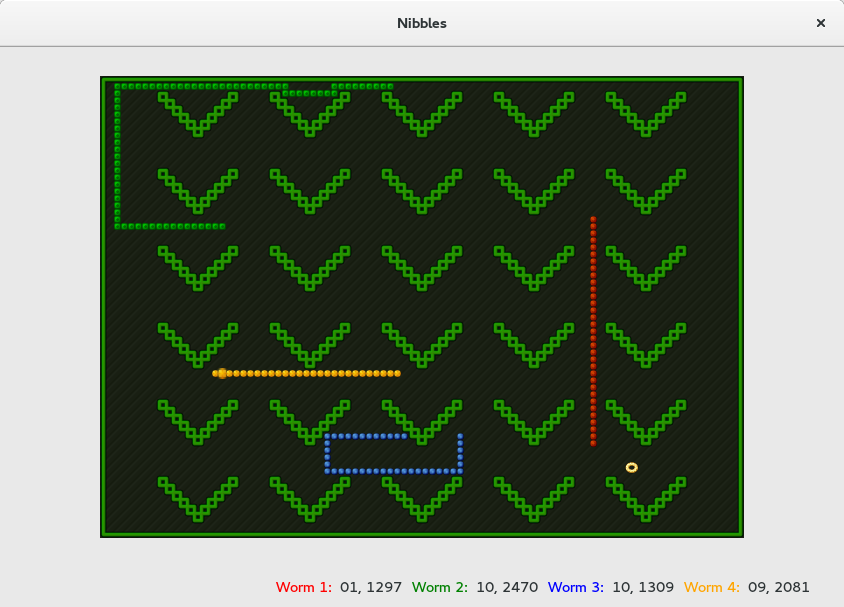Image resolution: width=844 pixels, height=607 pixels.
Task: Click the blue worm's bottom segment
Action: (x=393, y=471)
